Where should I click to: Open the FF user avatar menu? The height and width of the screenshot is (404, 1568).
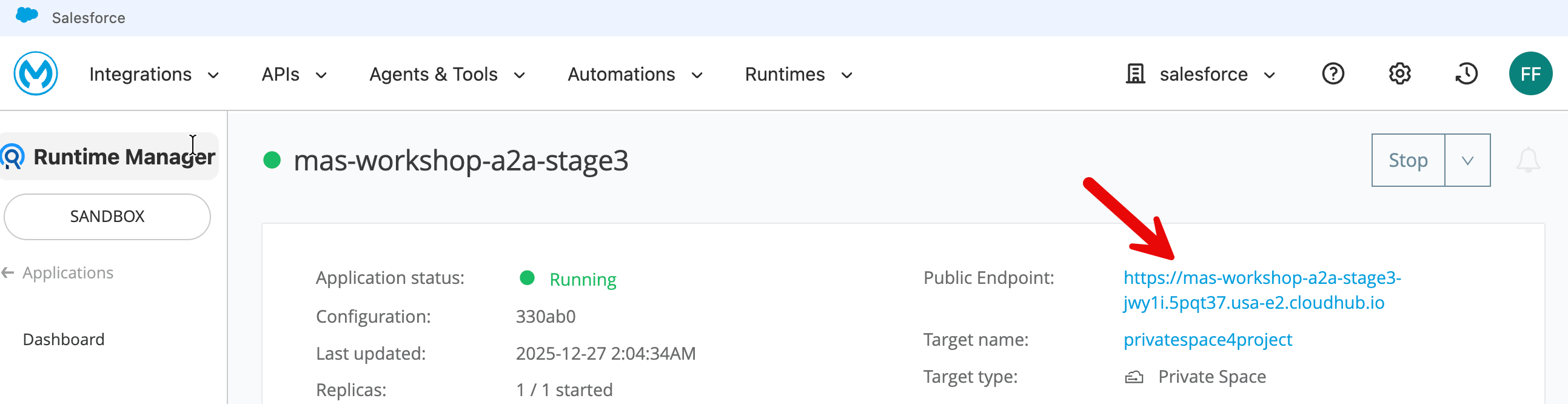pyautogui.click(x=1530, y=74)
